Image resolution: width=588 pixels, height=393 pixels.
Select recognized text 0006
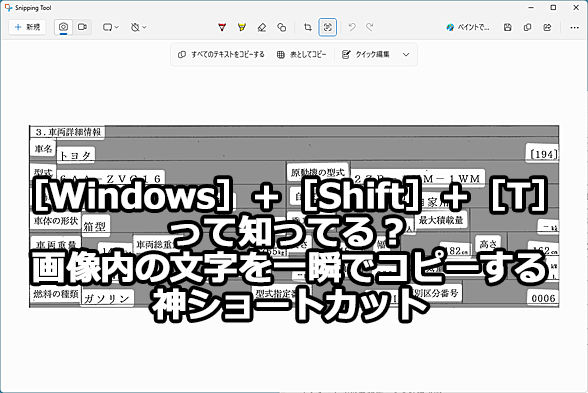point(543,298)
